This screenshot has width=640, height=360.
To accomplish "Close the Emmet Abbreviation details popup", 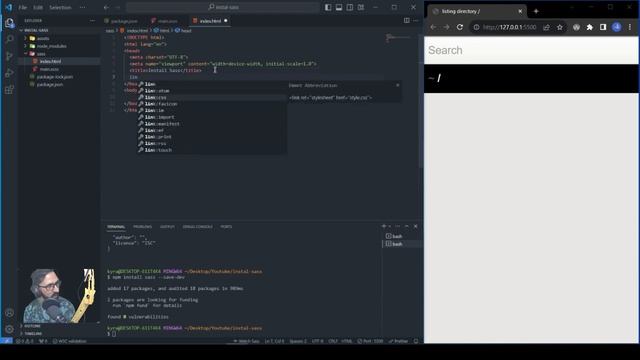I will pos(398,85).
